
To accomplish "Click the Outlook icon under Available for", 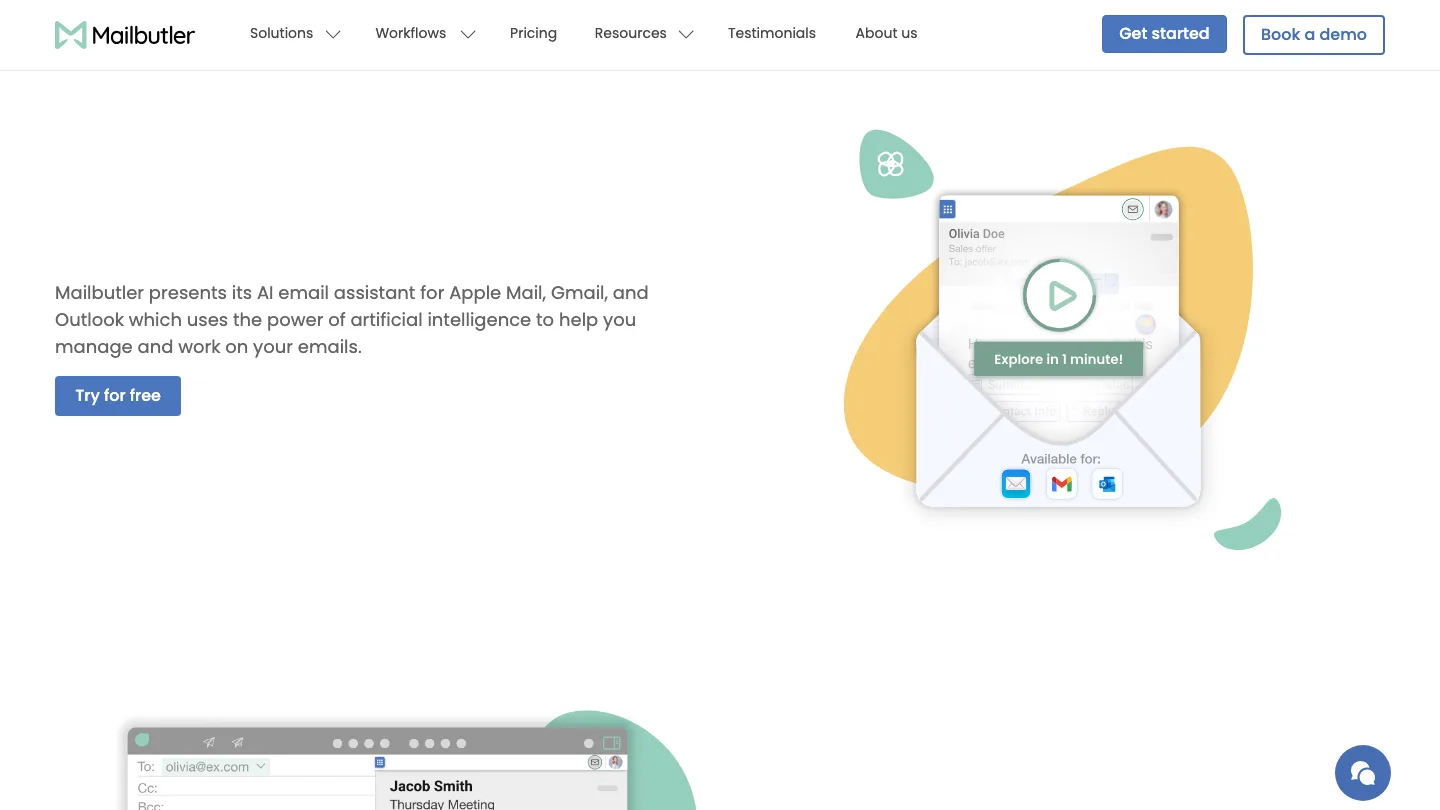I will point(1107,484).
